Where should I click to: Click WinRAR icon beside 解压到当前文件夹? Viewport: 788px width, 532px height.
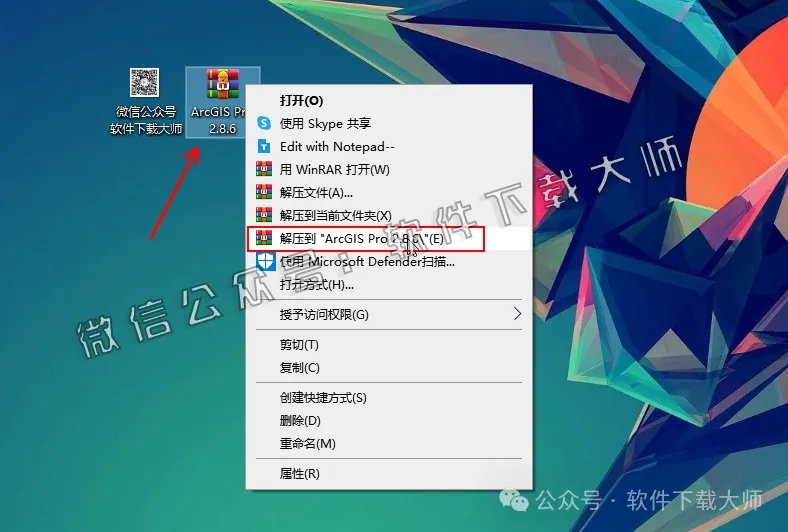point(264,215)
